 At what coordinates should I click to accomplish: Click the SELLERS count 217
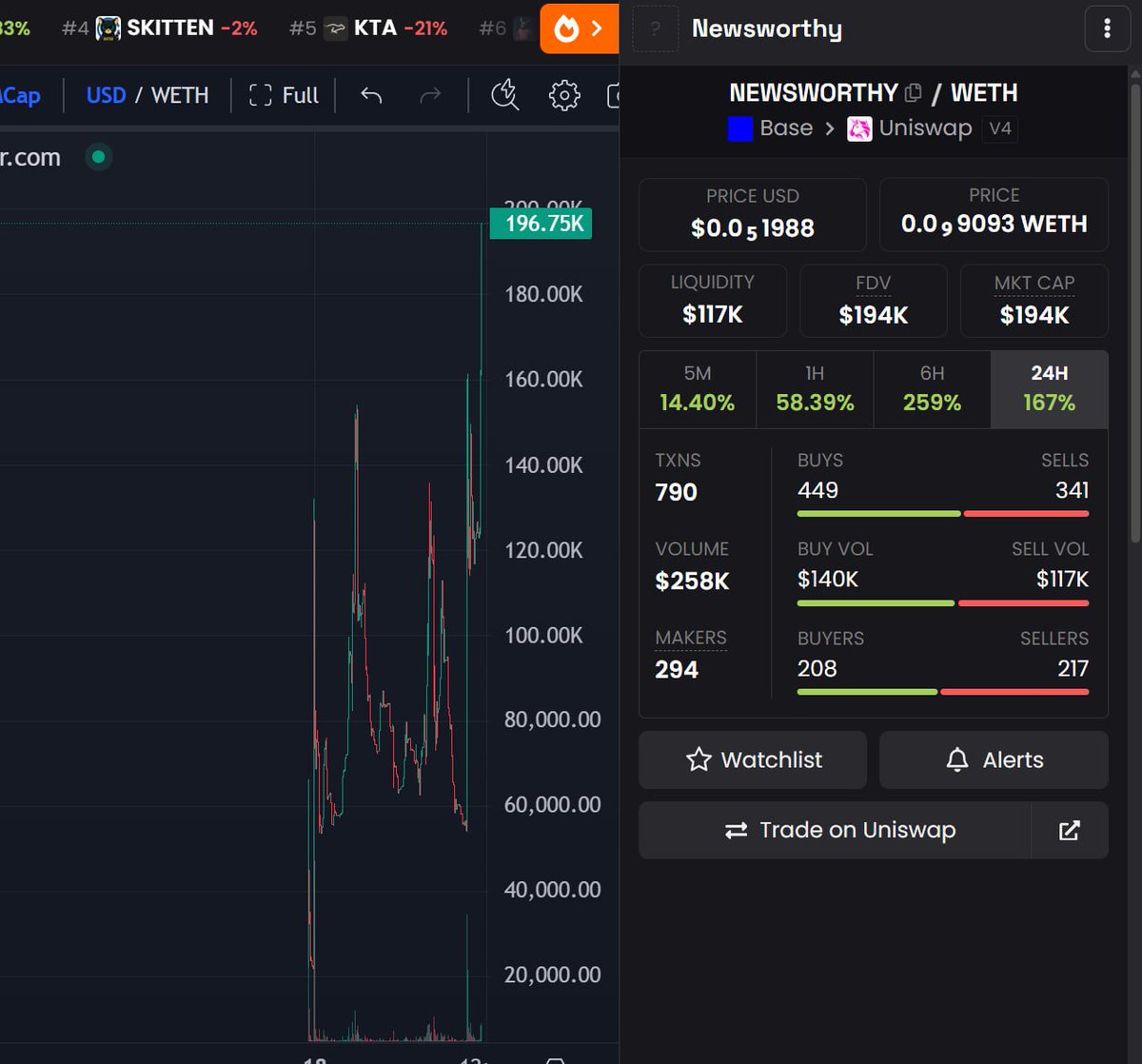pos(1073,668)
